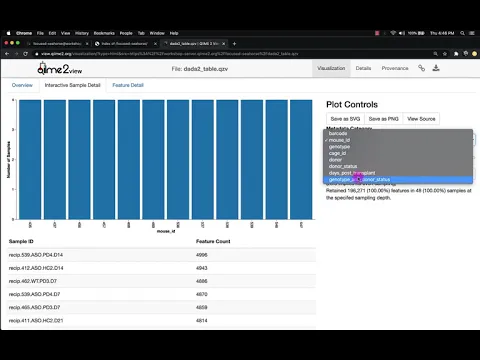This screenshot has width=480, height=360.
Task: Click the yellow profile avatar icon
Action: coord(475,54)
